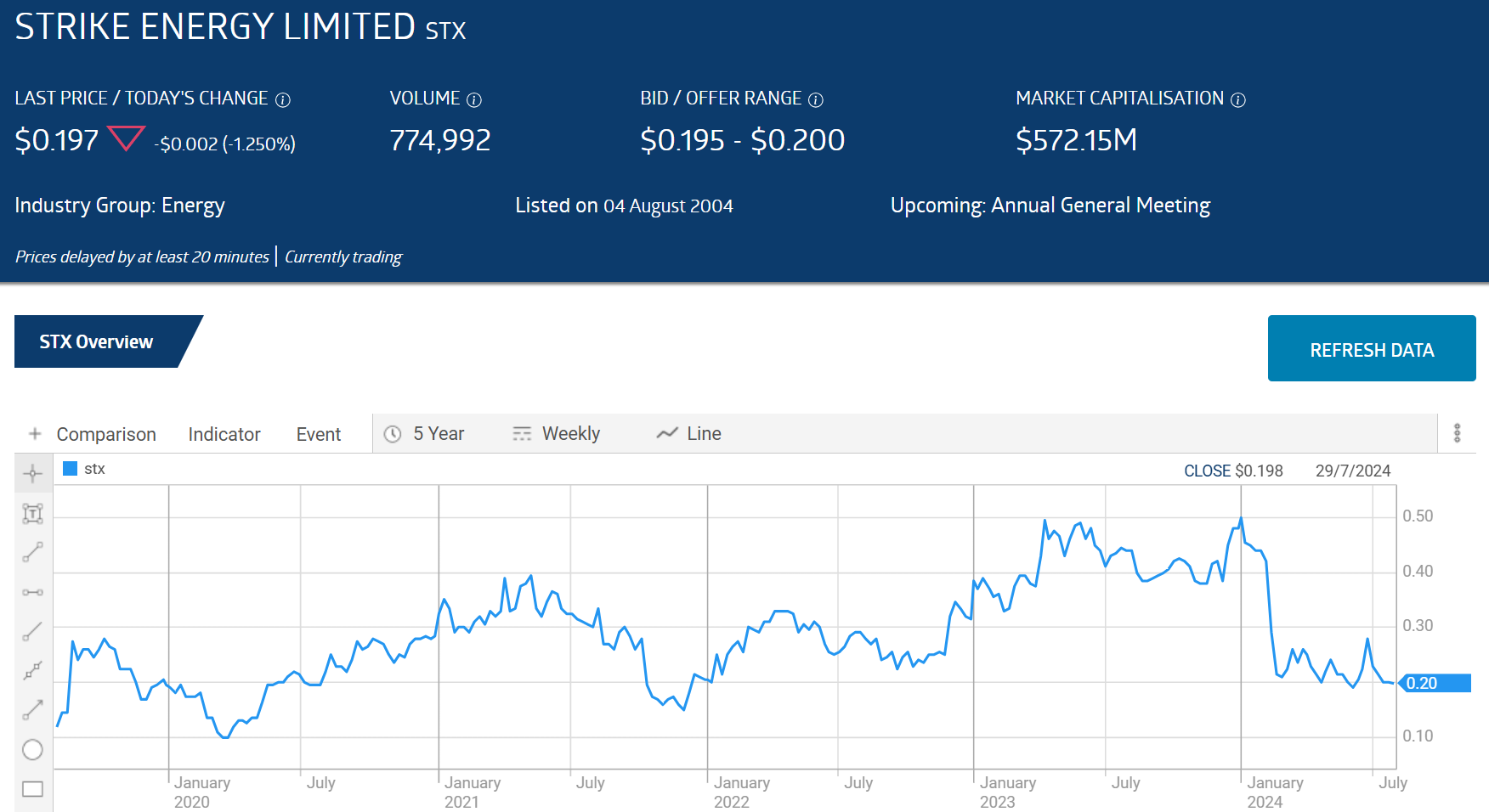Image resolution: width=1489 pixels, height=812 pixels.
Task: Click the interval icon beside Weekly
Action: [x=522, y=434]
